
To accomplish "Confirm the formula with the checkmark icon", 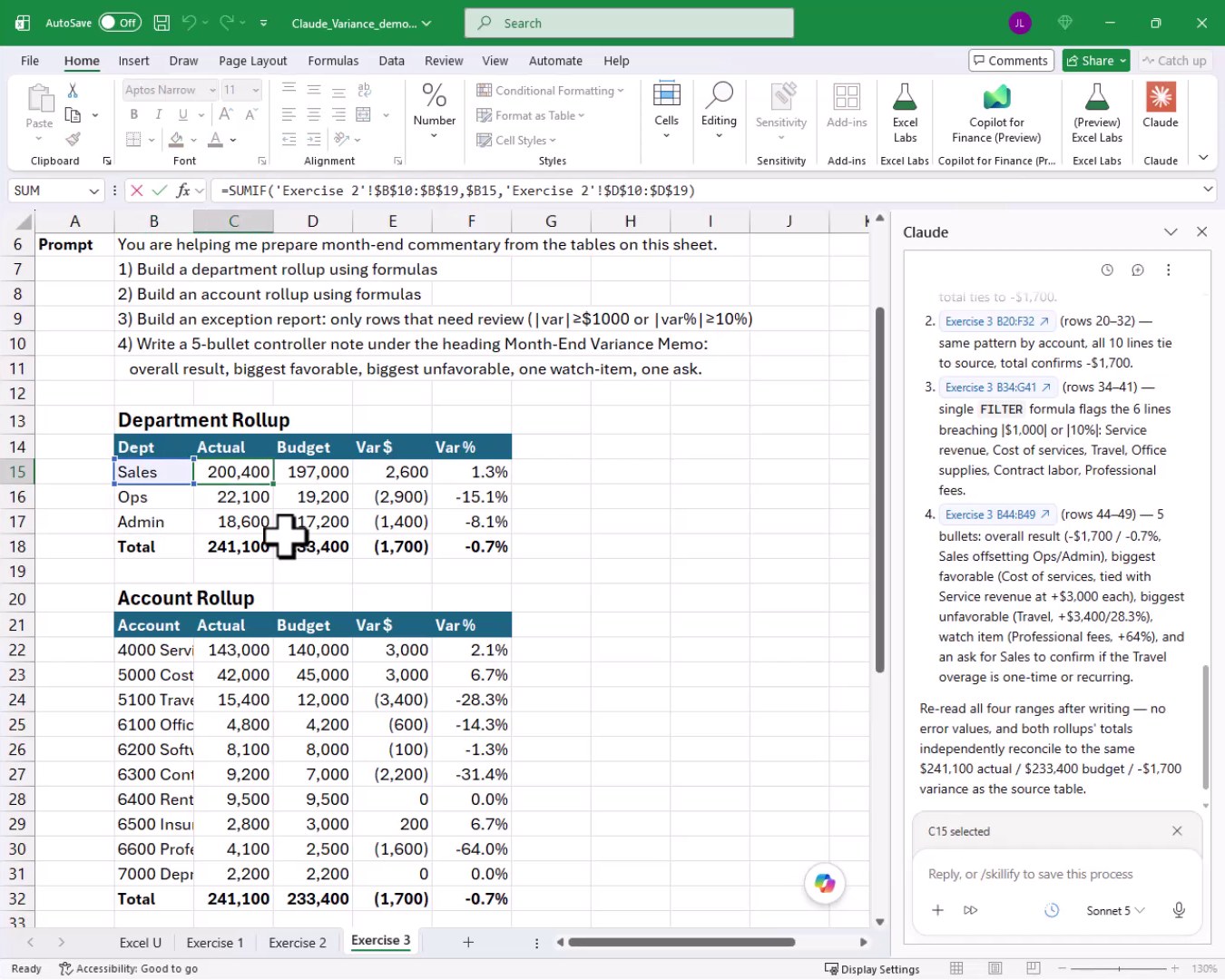I will pos(160,191).
